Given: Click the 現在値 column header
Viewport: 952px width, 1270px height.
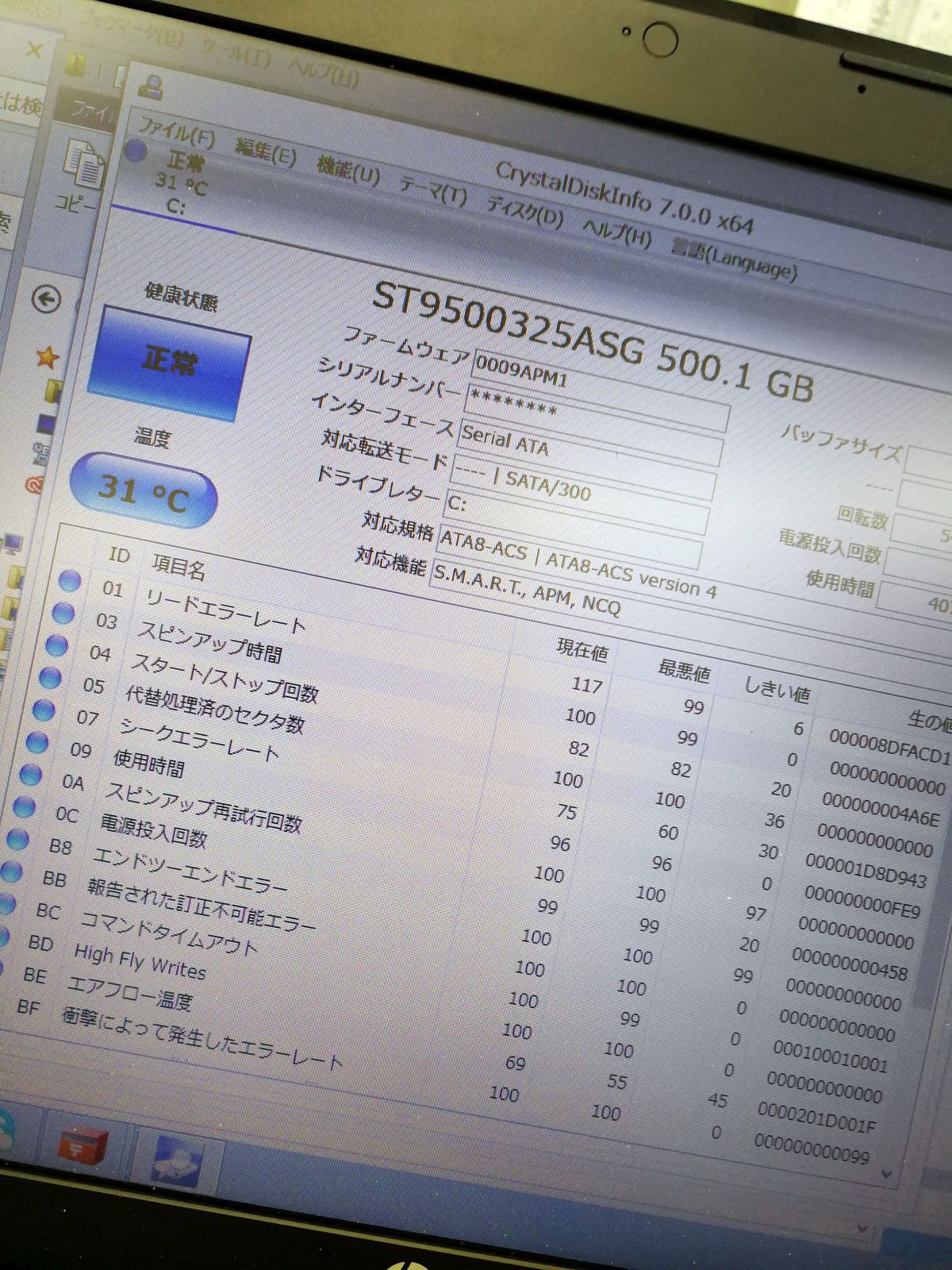Looking at the screenshot, I should click(583, 649).
